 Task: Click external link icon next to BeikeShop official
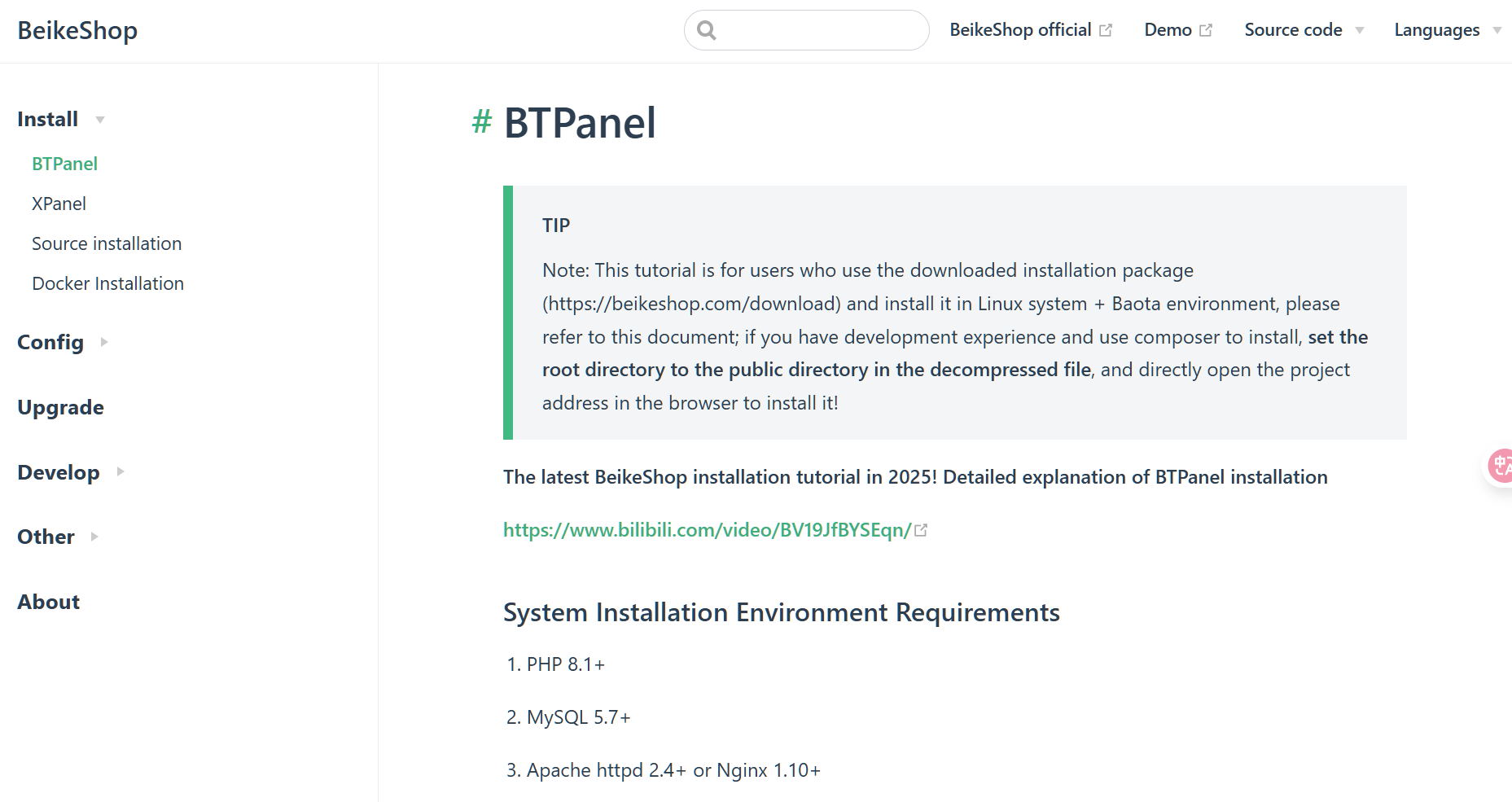(x=1105, y=30)
